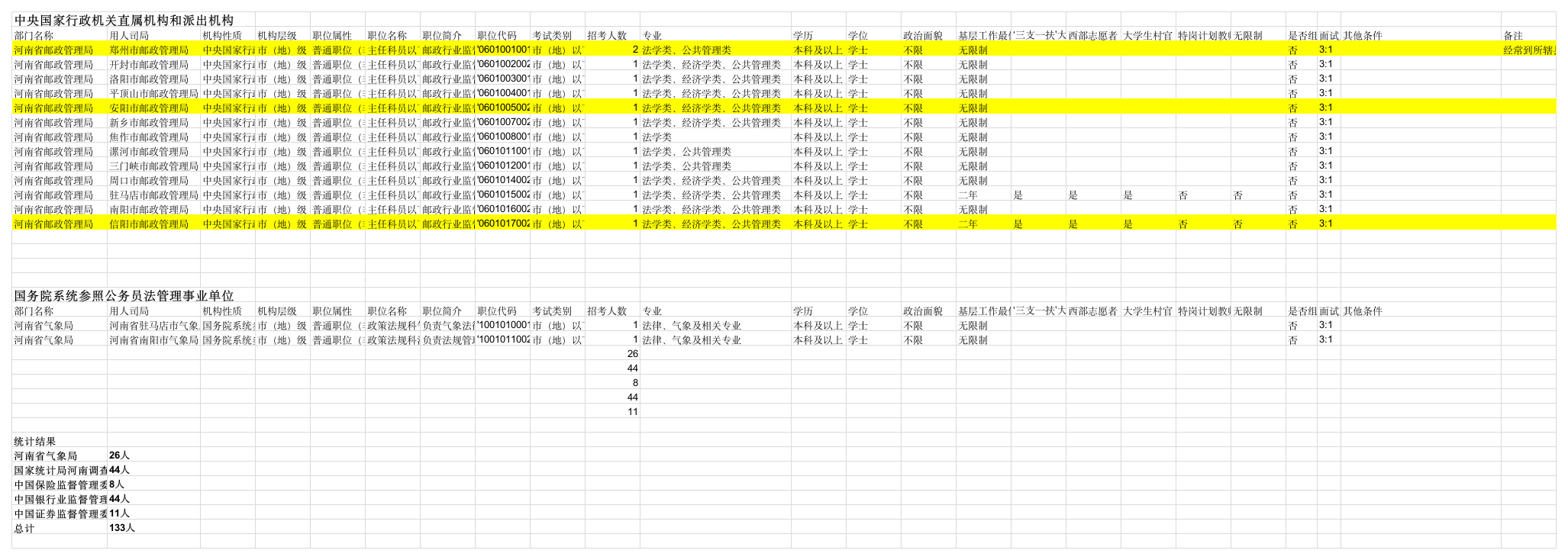
Task: Click position code '0601004001 in 平顶山 row
Action: click(502, 93)
